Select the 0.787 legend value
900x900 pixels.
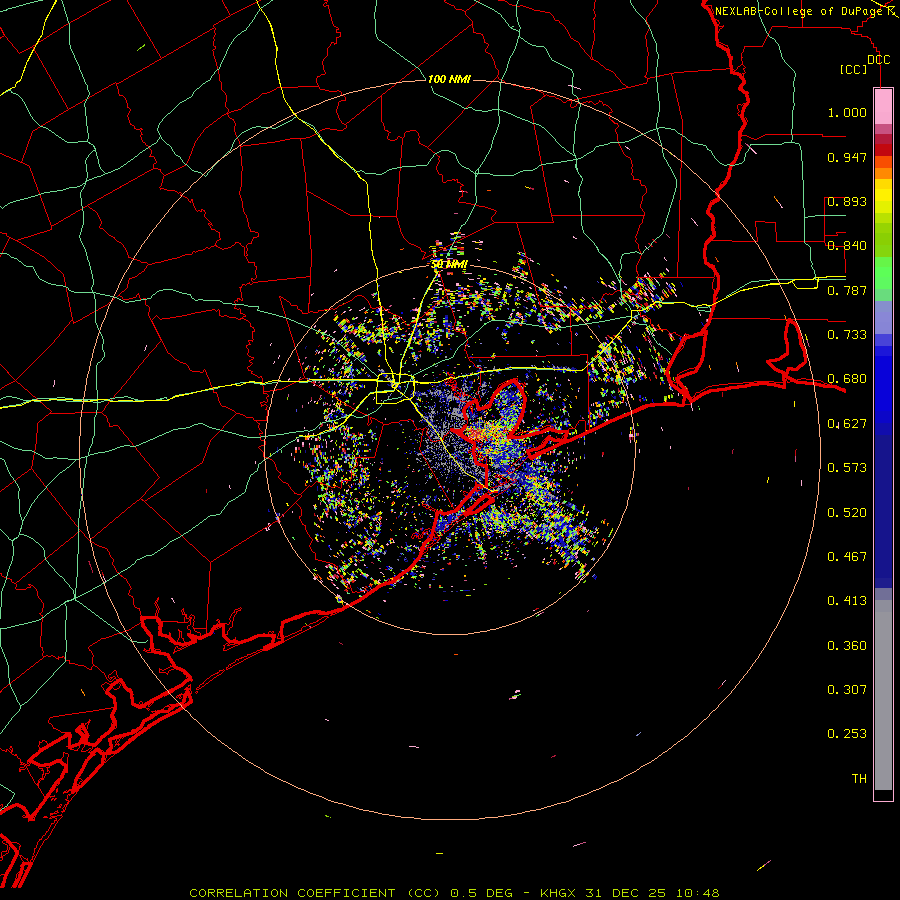[847, 290]
